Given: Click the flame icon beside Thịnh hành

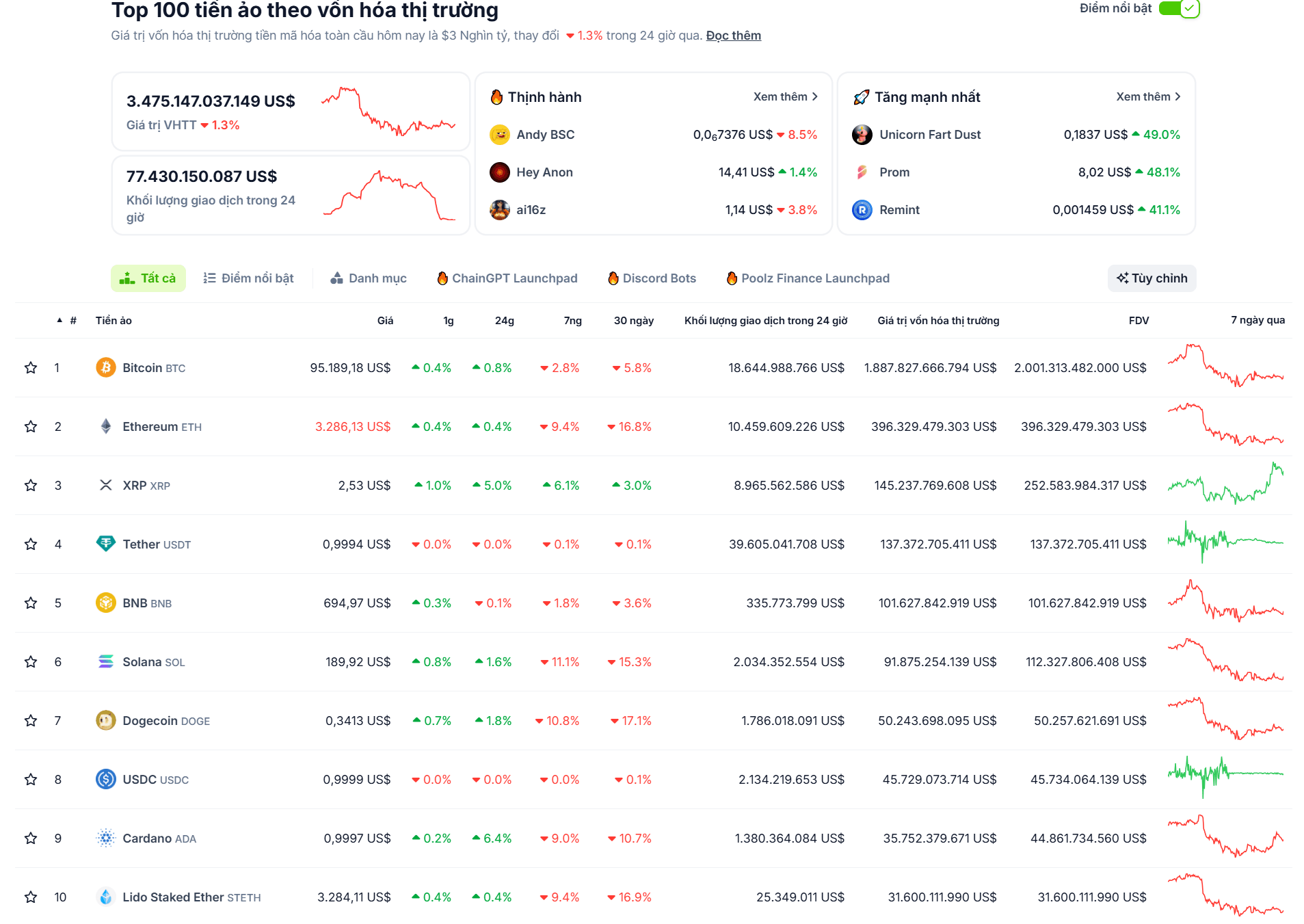Looking at the screenshot, I should [x=497, y=97].
